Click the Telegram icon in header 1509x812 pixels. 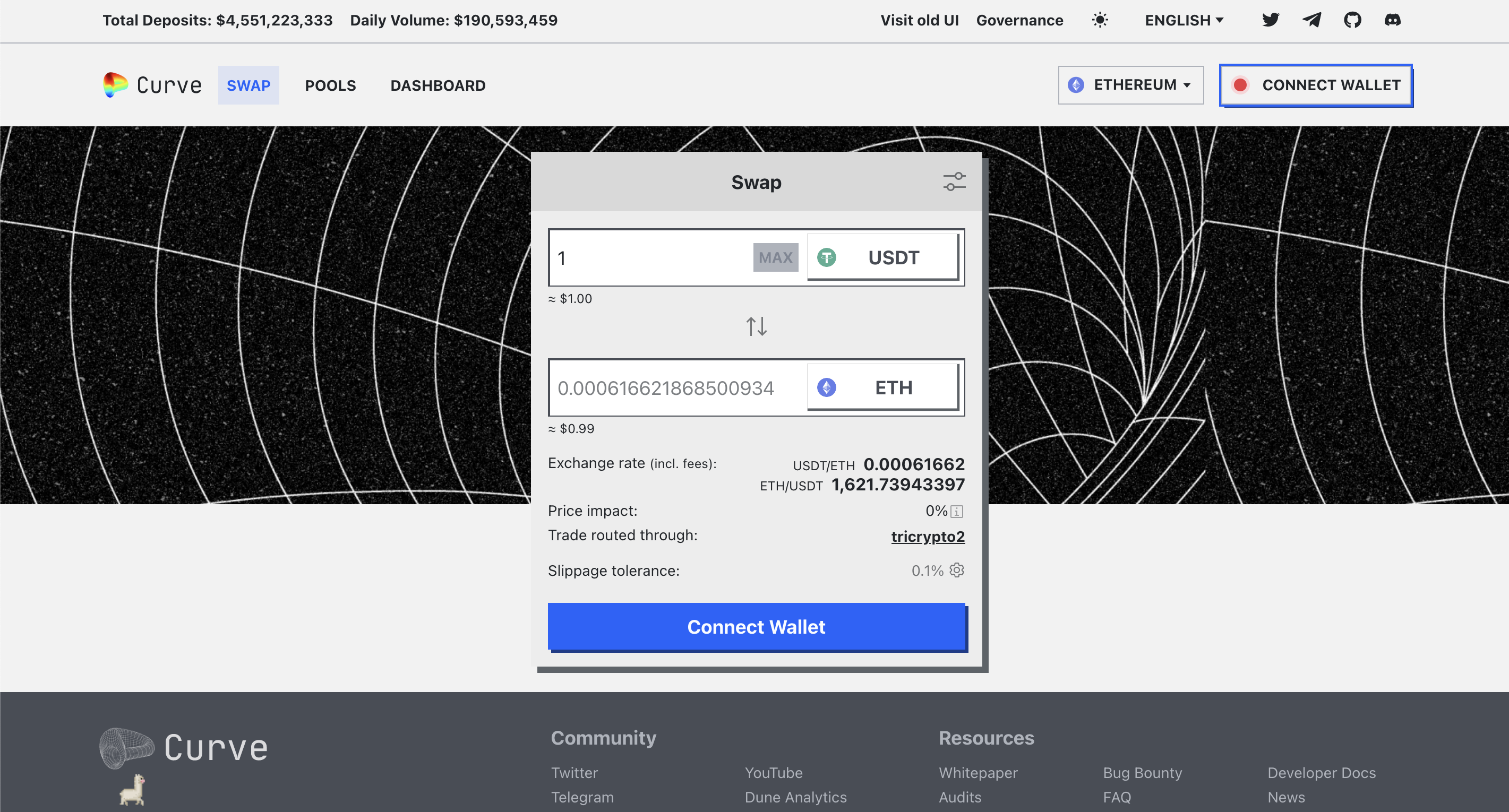tap(1311, 18)
